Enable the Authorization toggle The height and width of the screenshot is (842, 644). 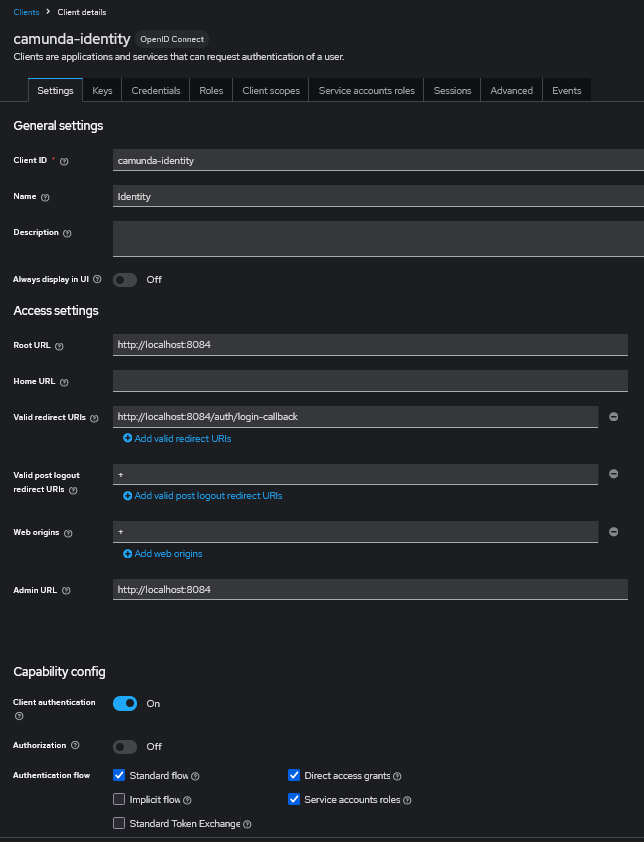[x=125, y=746]
